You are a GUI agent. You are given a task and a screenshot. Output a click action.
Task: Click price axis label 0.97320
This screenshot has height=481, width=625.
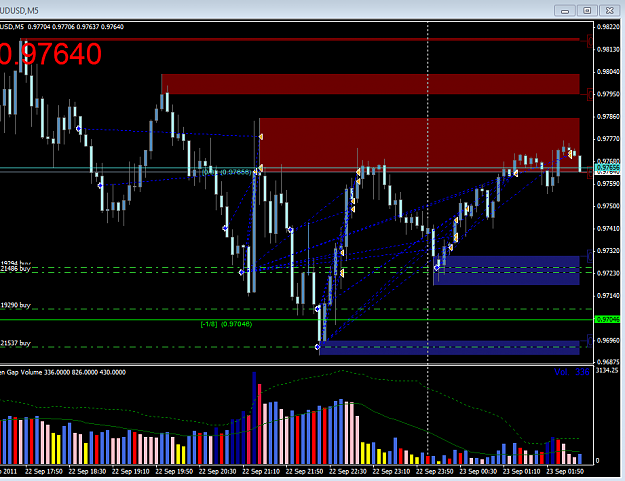click(x=608, y=251)
